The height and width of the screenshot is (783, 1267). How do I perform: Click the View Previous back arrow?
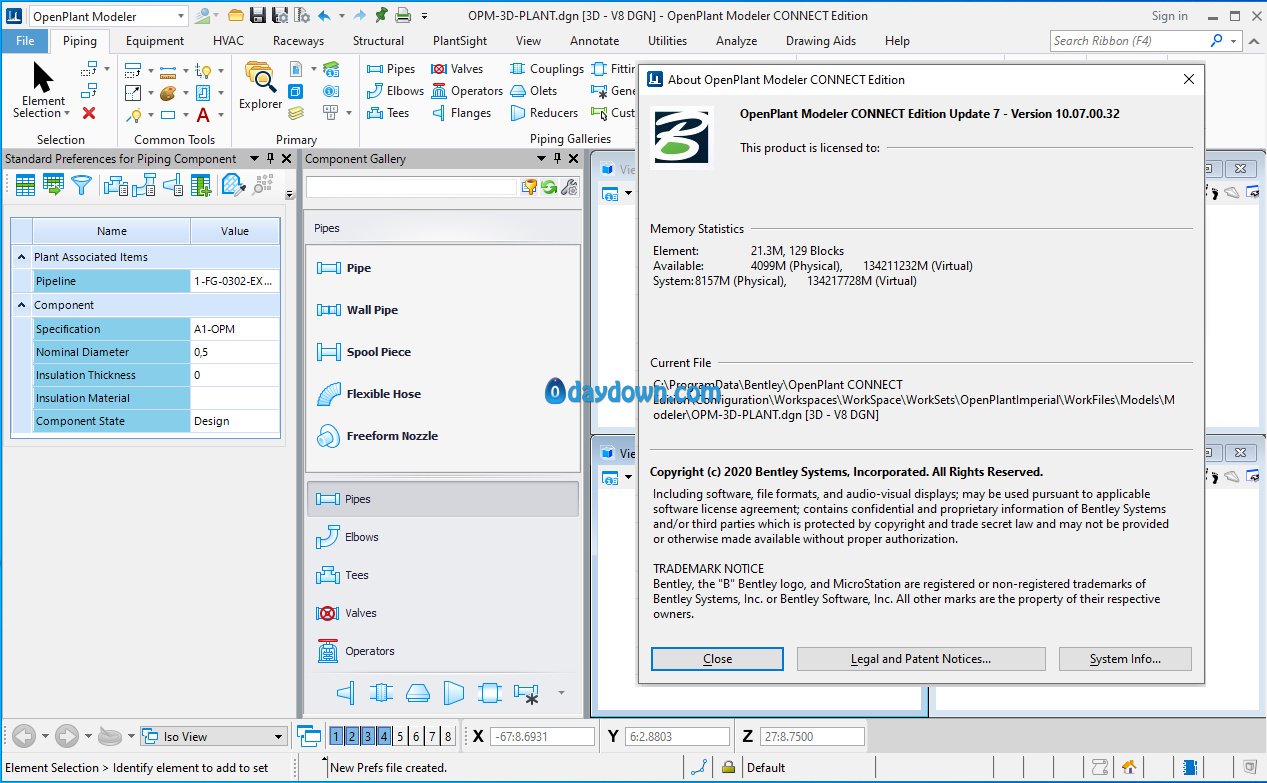tap(24, 736)
